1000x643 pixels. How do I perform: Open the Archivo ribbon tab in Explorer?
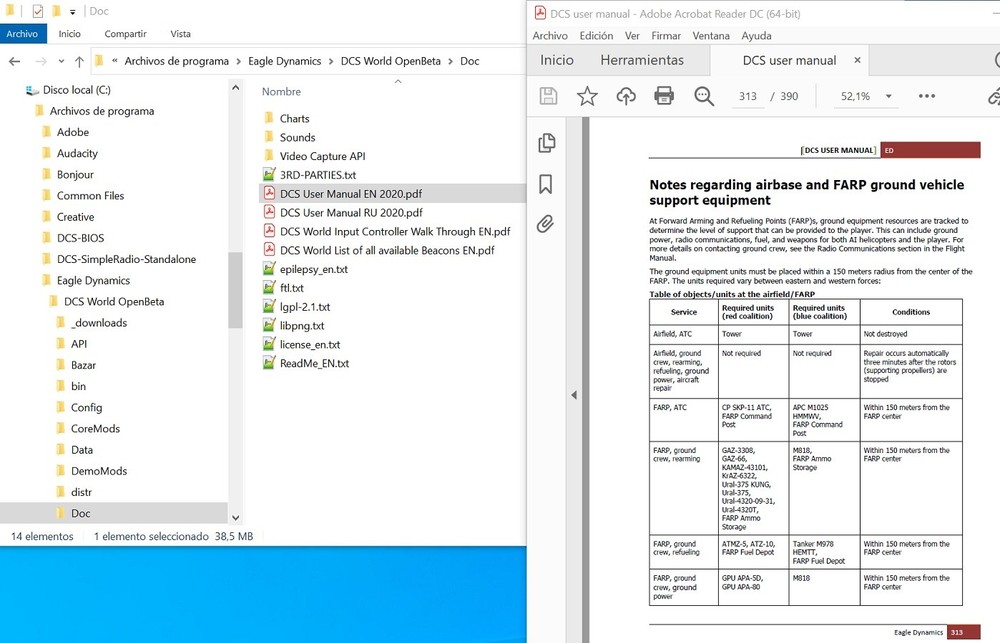23,34
